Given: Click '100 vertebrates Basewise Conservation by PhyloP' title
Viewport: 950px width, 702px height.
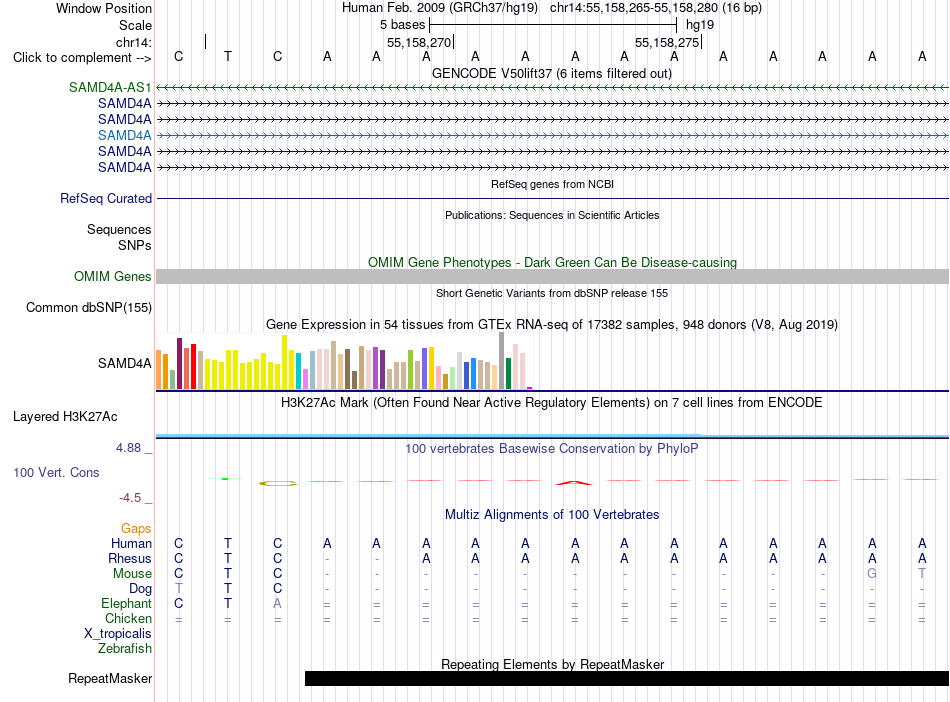Looking at the screenshot, I should pos(552,448).
